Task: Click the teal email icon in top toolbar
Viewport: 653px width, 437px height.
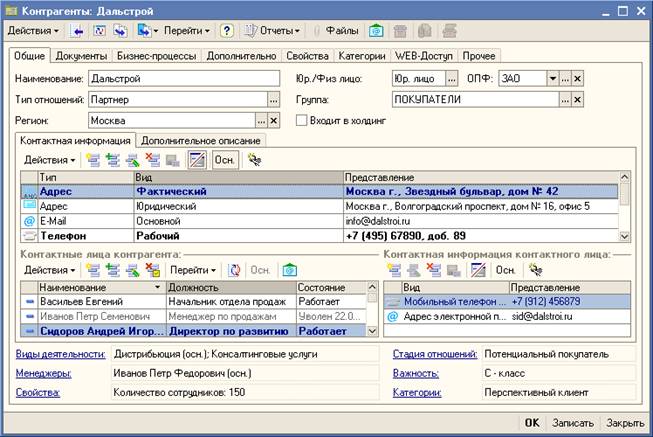Action: [376, 31]
